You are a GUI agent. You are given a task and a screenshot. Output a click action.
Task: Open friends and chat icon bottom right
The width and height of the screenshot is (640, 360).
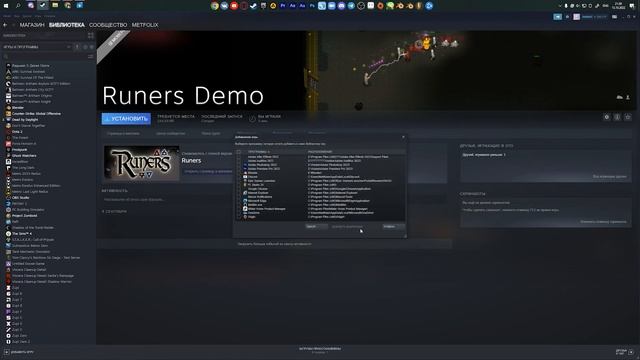pyautogui.click(x=631, y=352)
